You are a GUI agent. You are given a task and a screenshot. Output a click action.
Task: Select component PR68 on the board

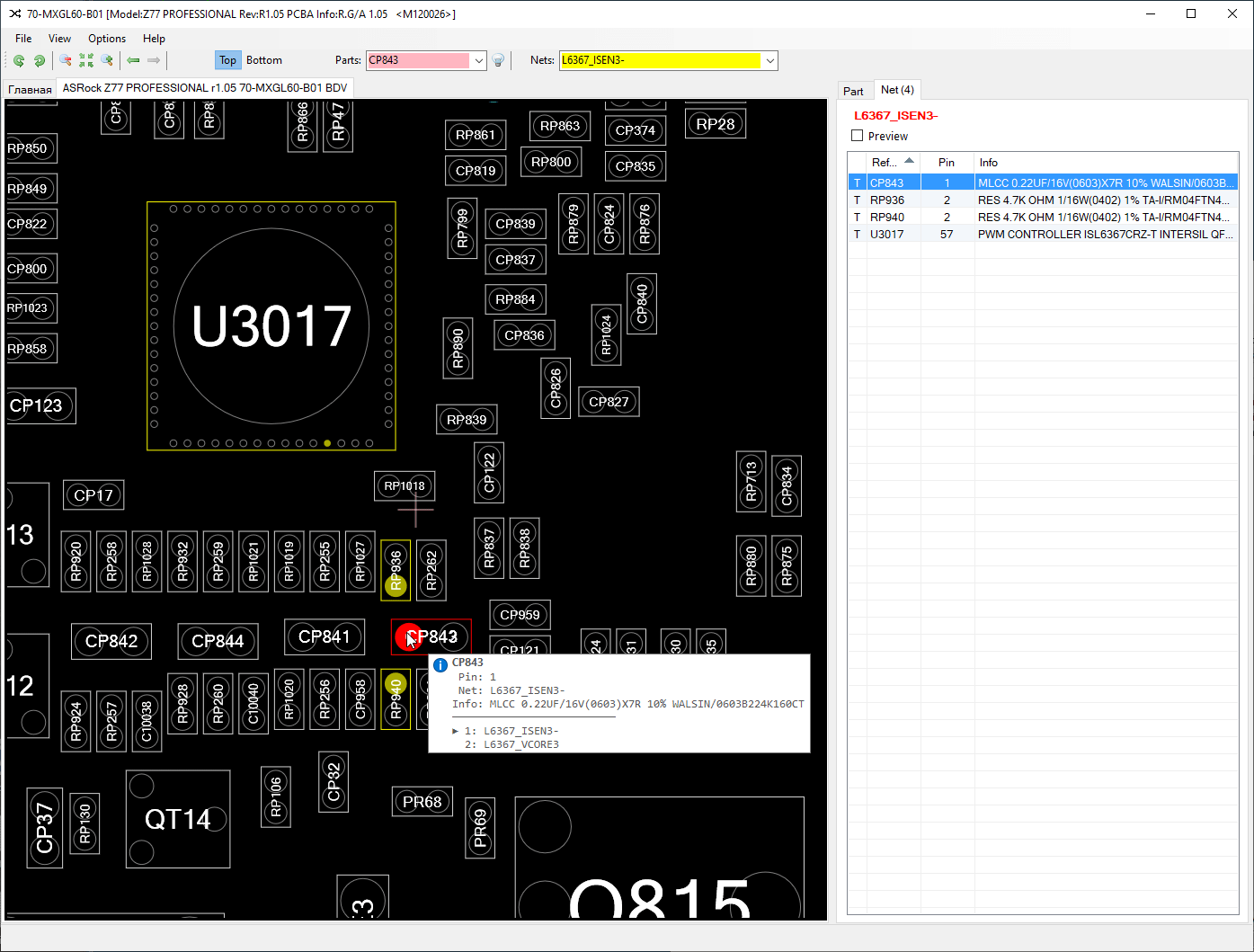(422, 802)
